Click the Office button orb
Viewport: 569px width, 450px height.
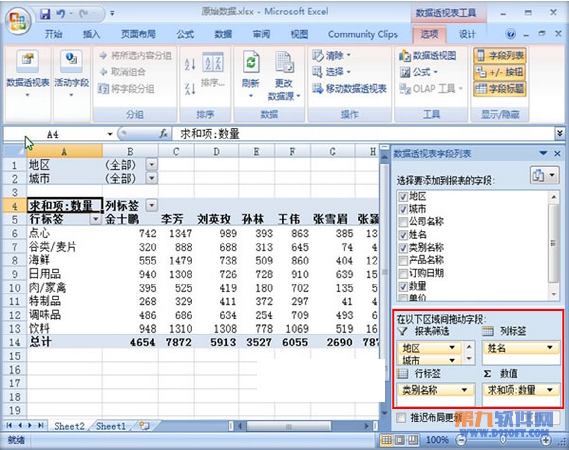coord(17,21)
